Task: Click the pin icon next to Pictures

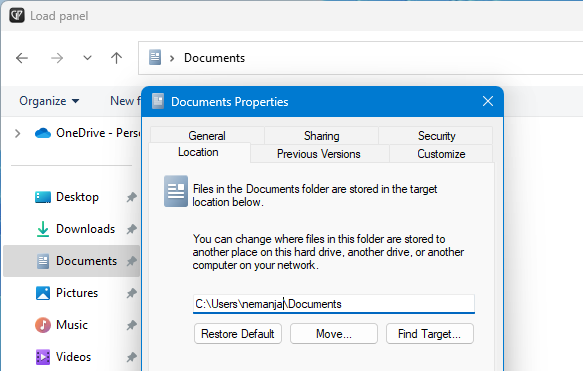Action: (x=131, y=293)
